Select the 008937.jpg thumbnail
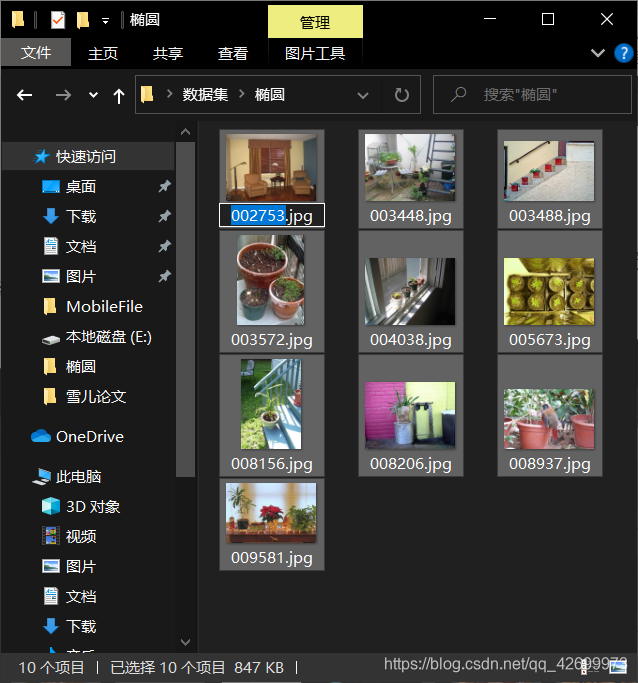Image resolution: width=638 pixels, height=683 pixels. point(549,419)
